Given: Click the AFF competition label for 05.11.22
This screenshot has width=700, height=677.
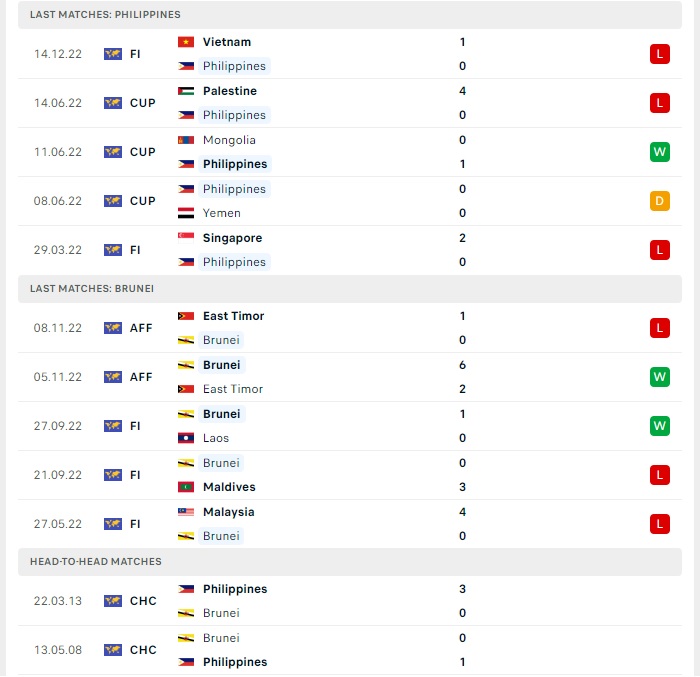Looking at the screenshot, I should pyautogui.click(x=141, y=377).
